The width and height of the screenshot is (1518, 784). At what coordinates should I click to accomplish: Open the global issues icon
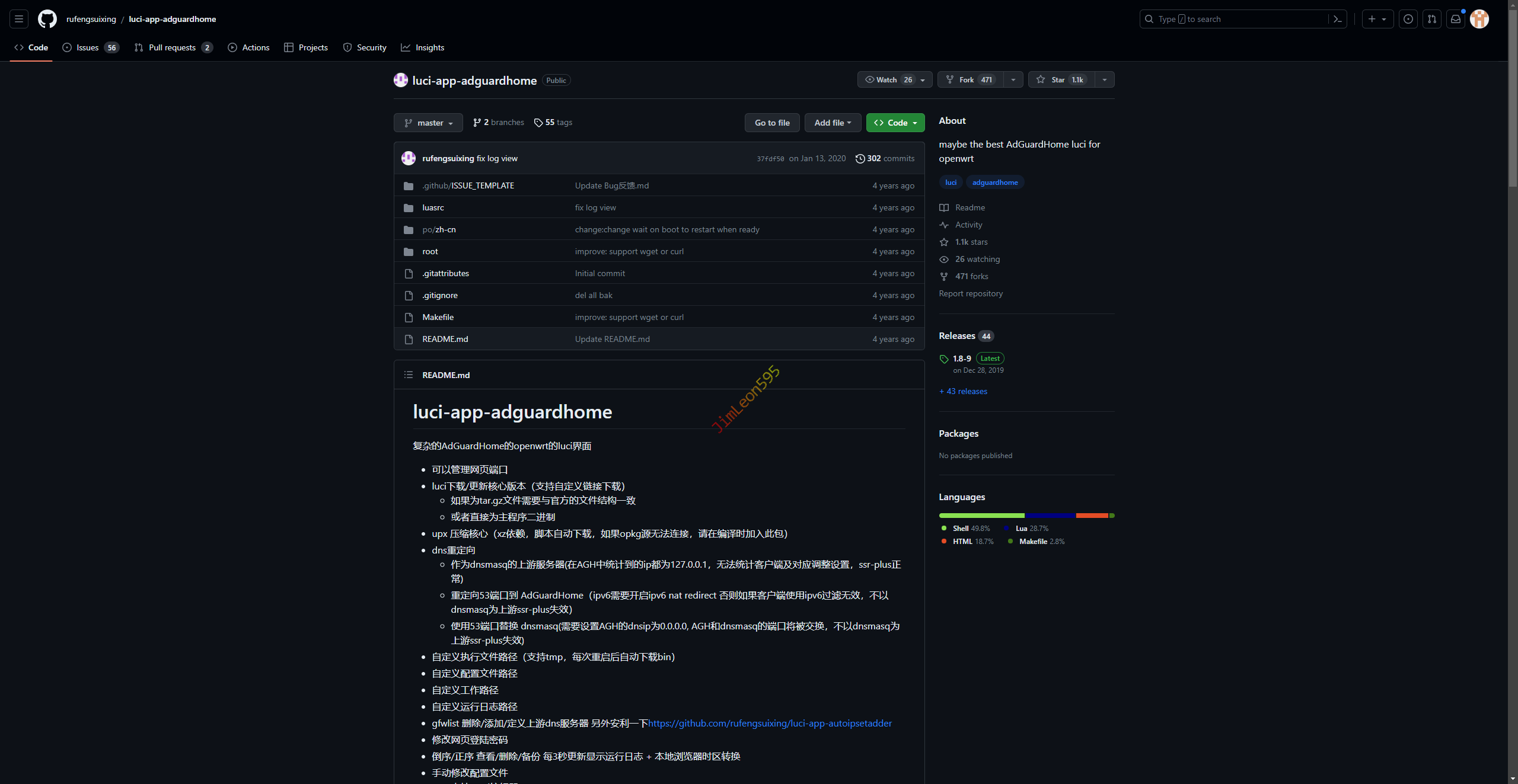click(x=1408, y=19)
